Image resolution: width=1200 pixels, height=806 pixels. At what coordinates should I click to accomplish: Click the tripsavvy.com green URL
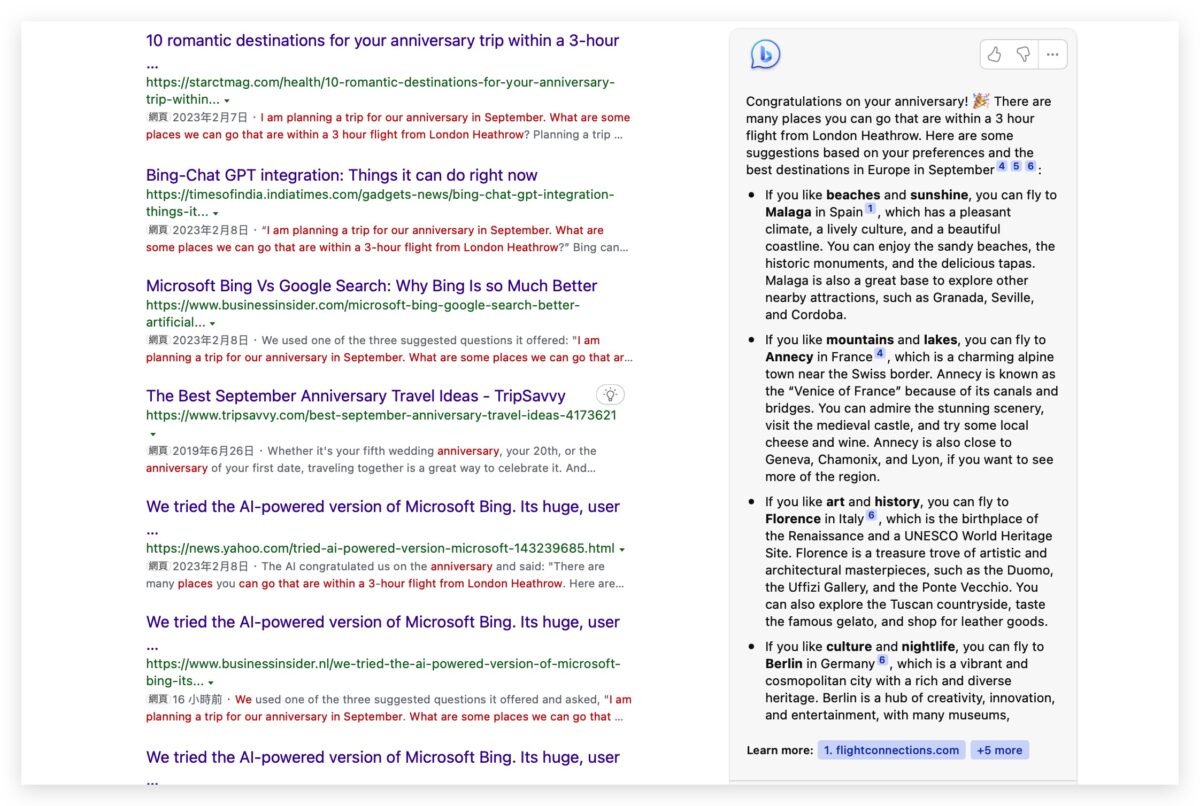point(381,415)
